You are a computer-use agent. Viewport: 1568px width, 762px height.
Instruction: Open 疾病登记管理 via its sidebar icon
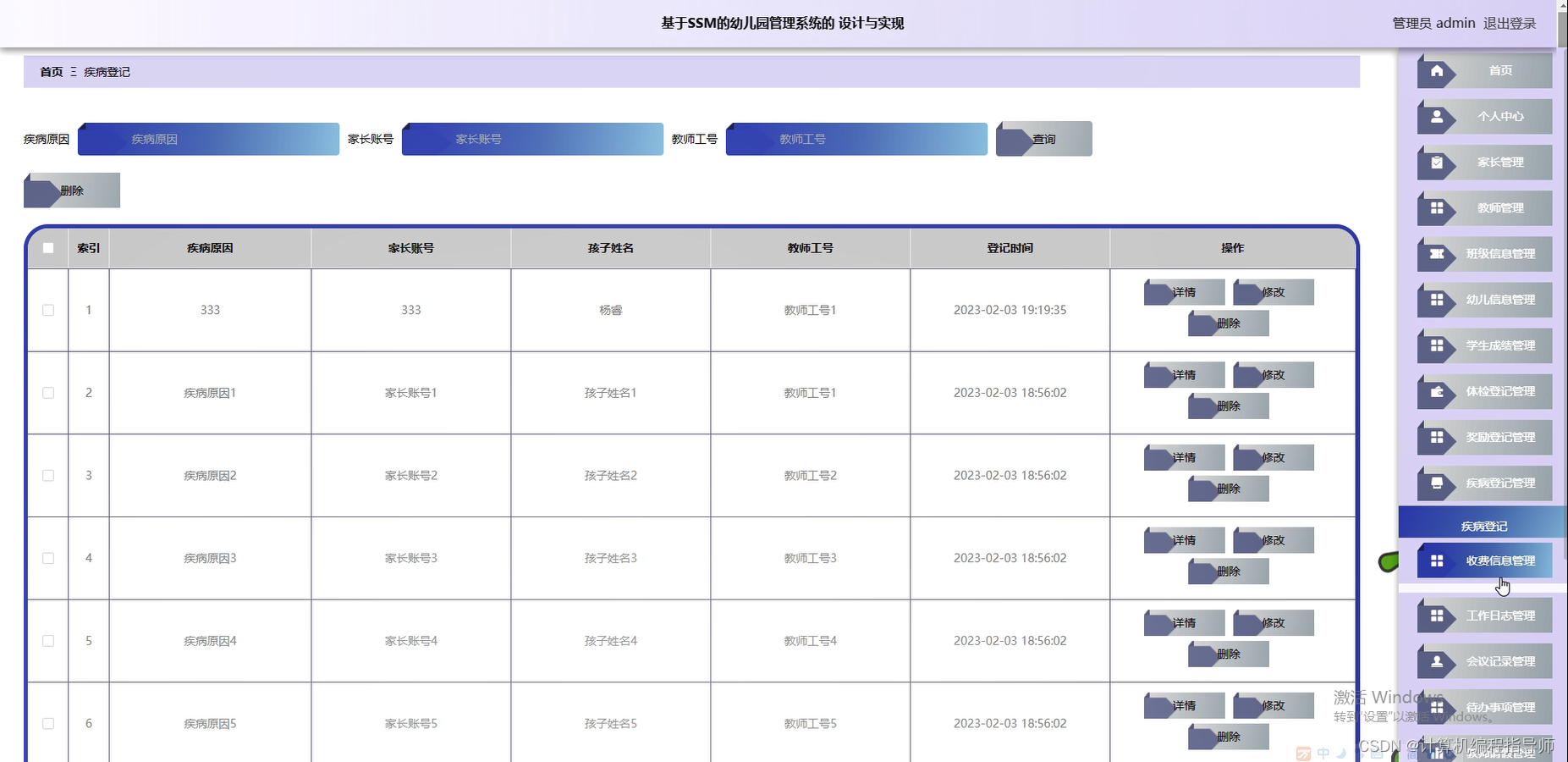click(x=1437, y=483)
